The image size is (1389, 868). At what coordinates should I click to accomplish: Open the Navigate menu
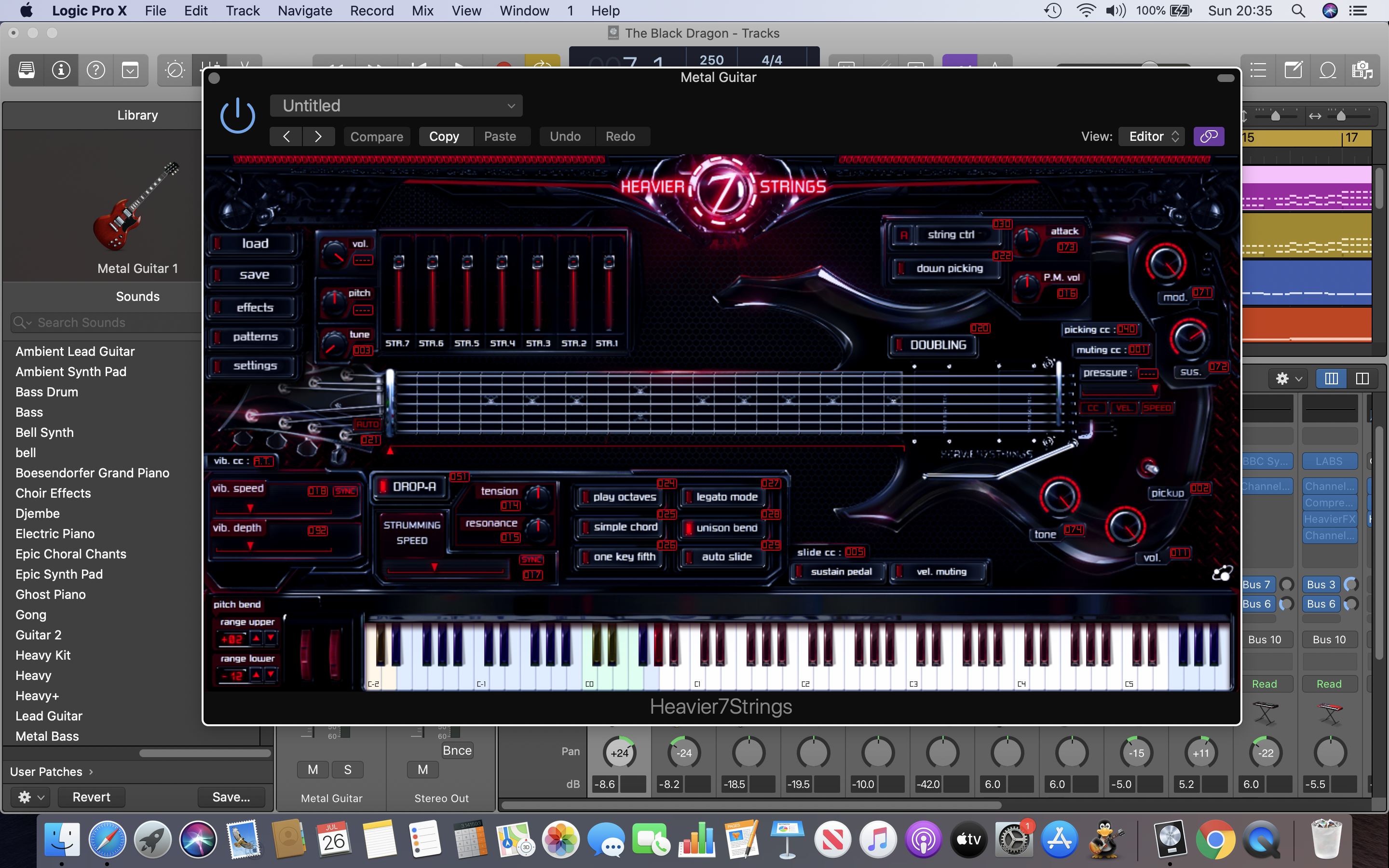pos(305,10)
